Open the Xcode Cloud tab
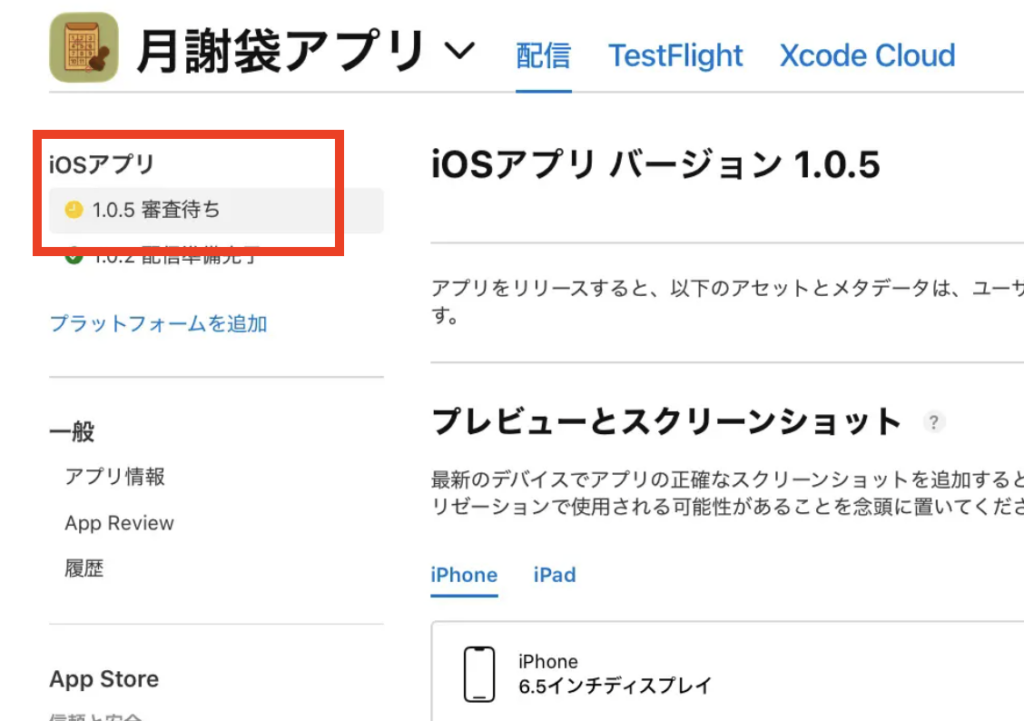Screen dimensions: 1024x721 point(867,55)
